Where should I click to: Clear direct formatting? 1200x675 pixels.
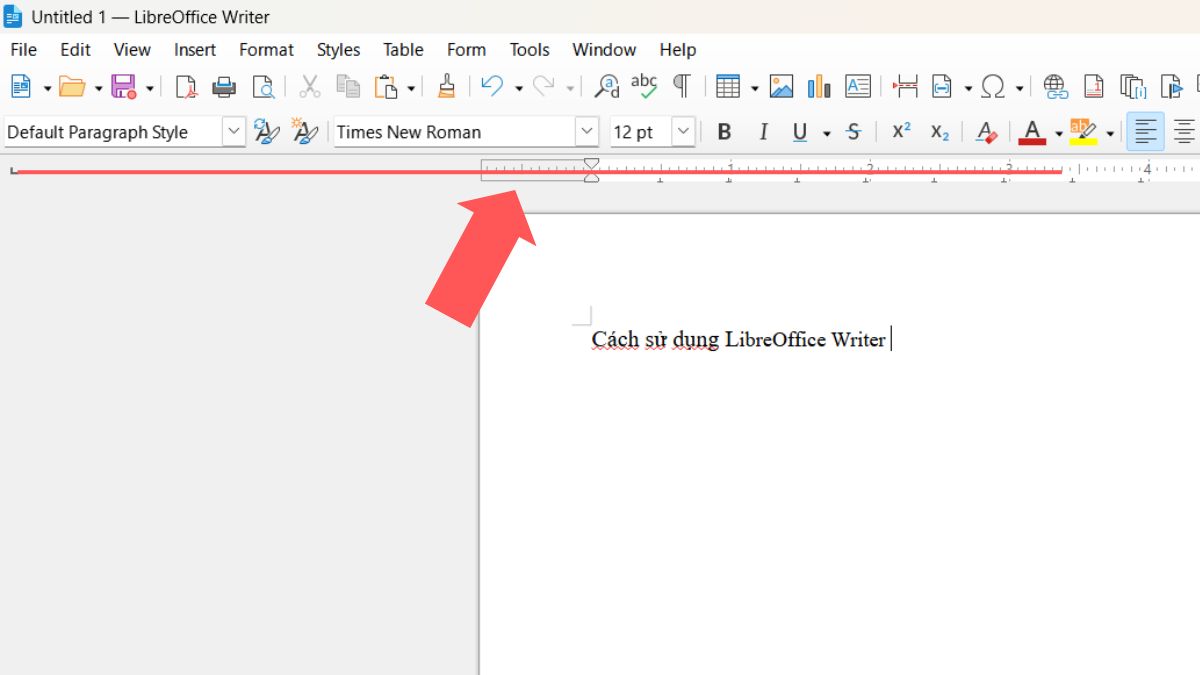(x=987, y=132)
